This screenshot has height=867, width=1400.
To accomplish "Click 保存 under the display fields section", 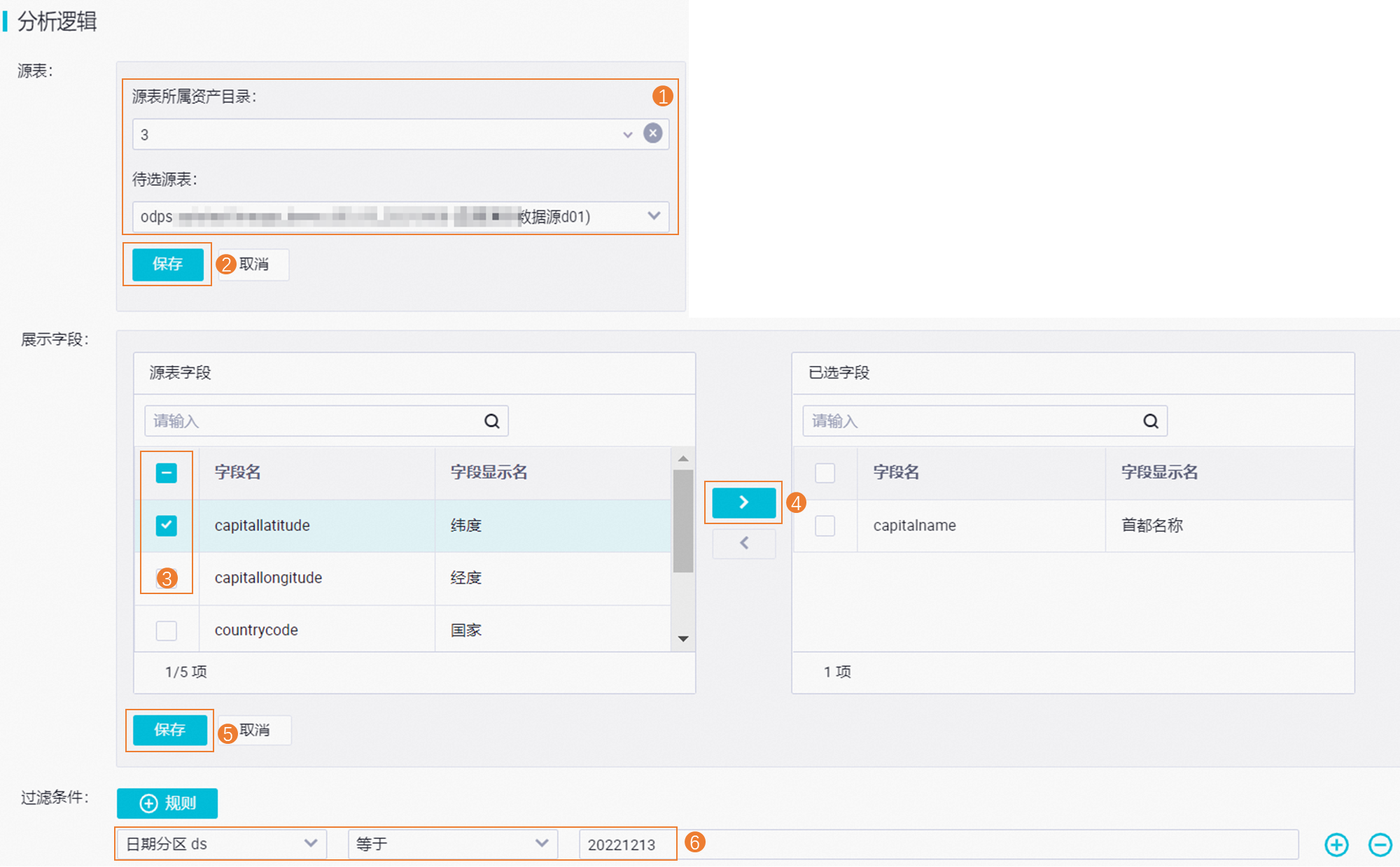I will point(170,730).
